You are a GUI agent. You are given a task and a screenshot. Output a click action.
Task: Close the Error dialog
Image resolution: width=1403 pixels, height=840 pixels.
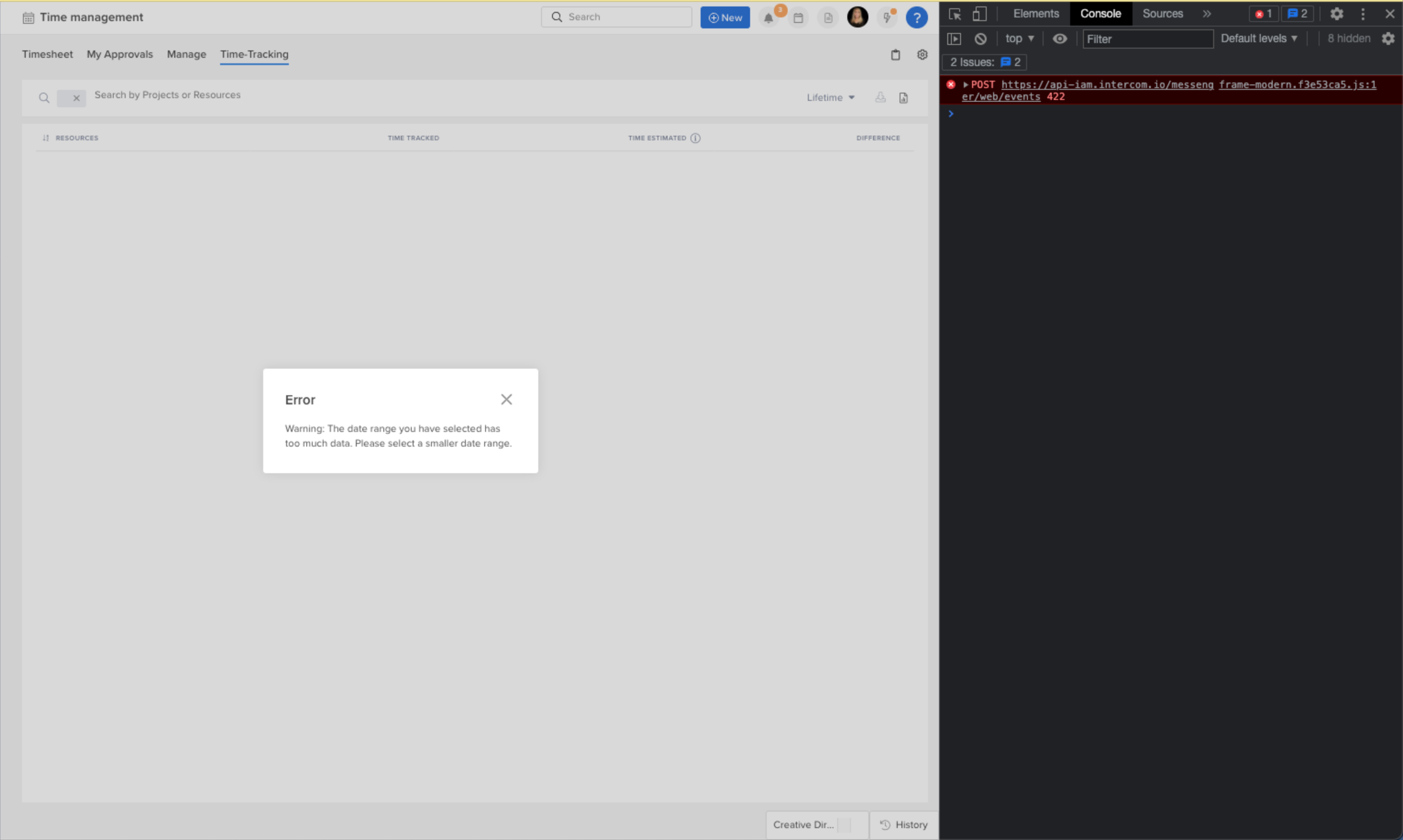(x=506, y=400)
